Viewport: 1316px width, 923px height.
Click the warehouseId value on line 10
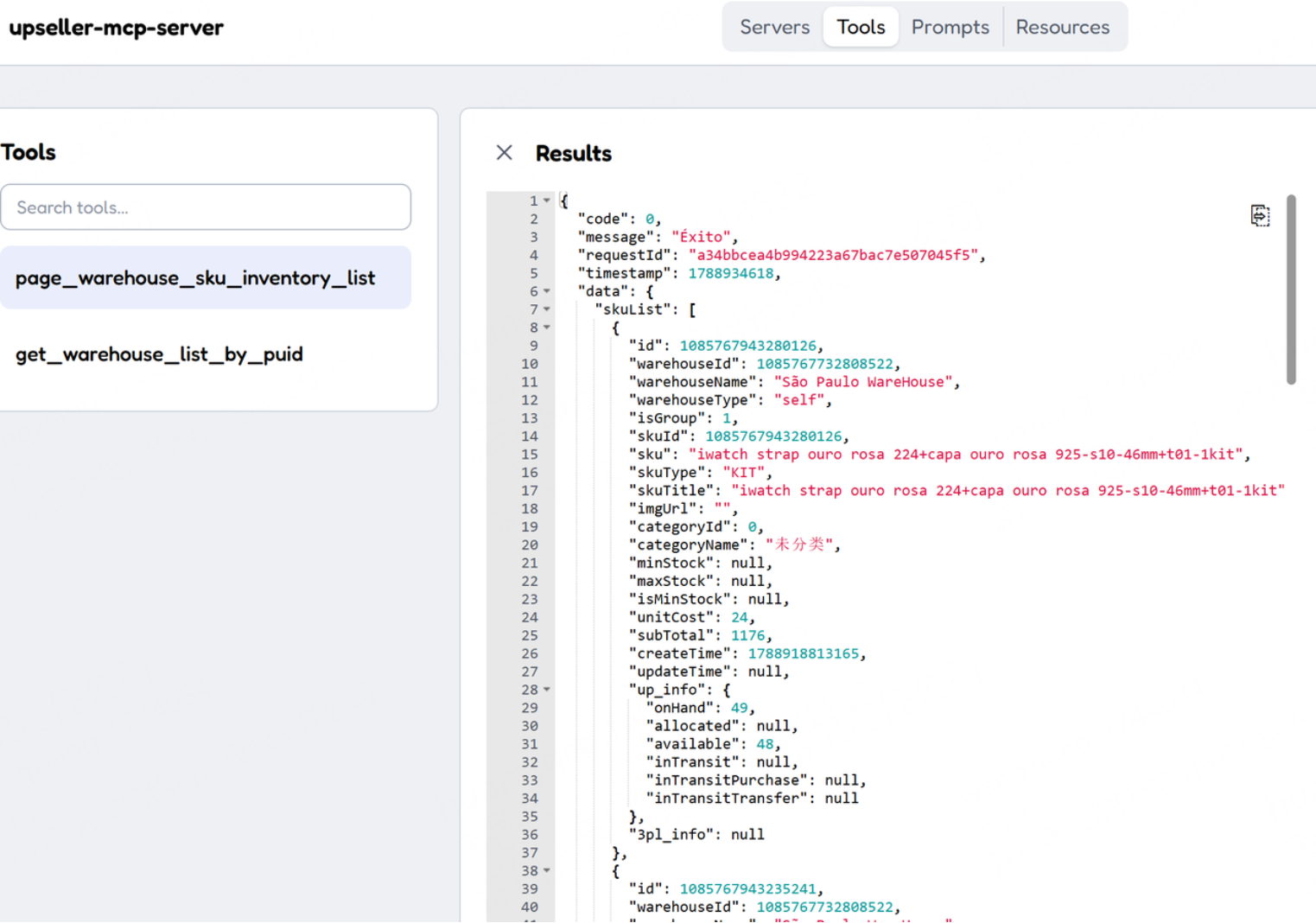click(825, 364)
